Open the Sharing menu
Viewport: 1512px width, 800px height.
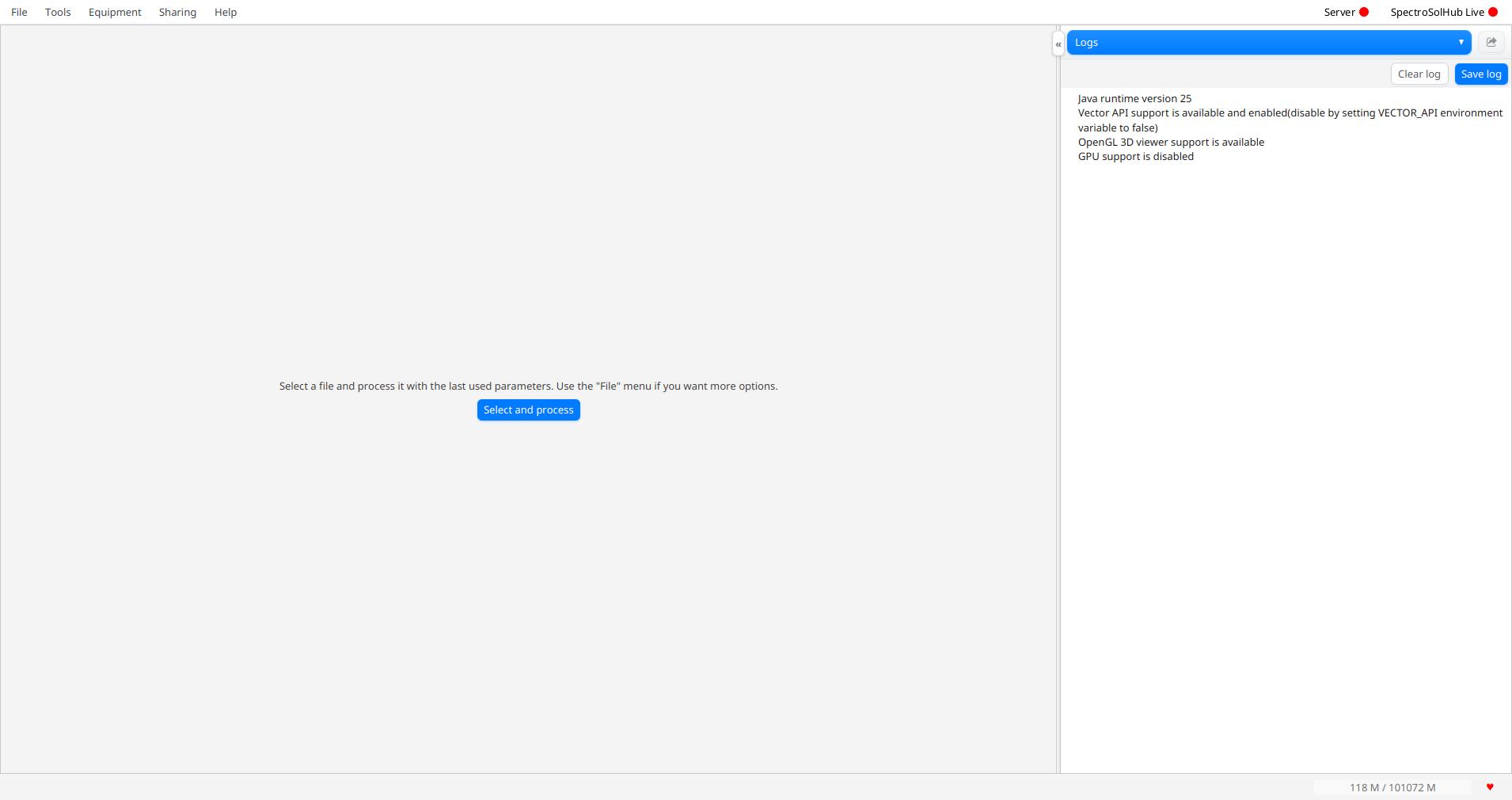177,12
